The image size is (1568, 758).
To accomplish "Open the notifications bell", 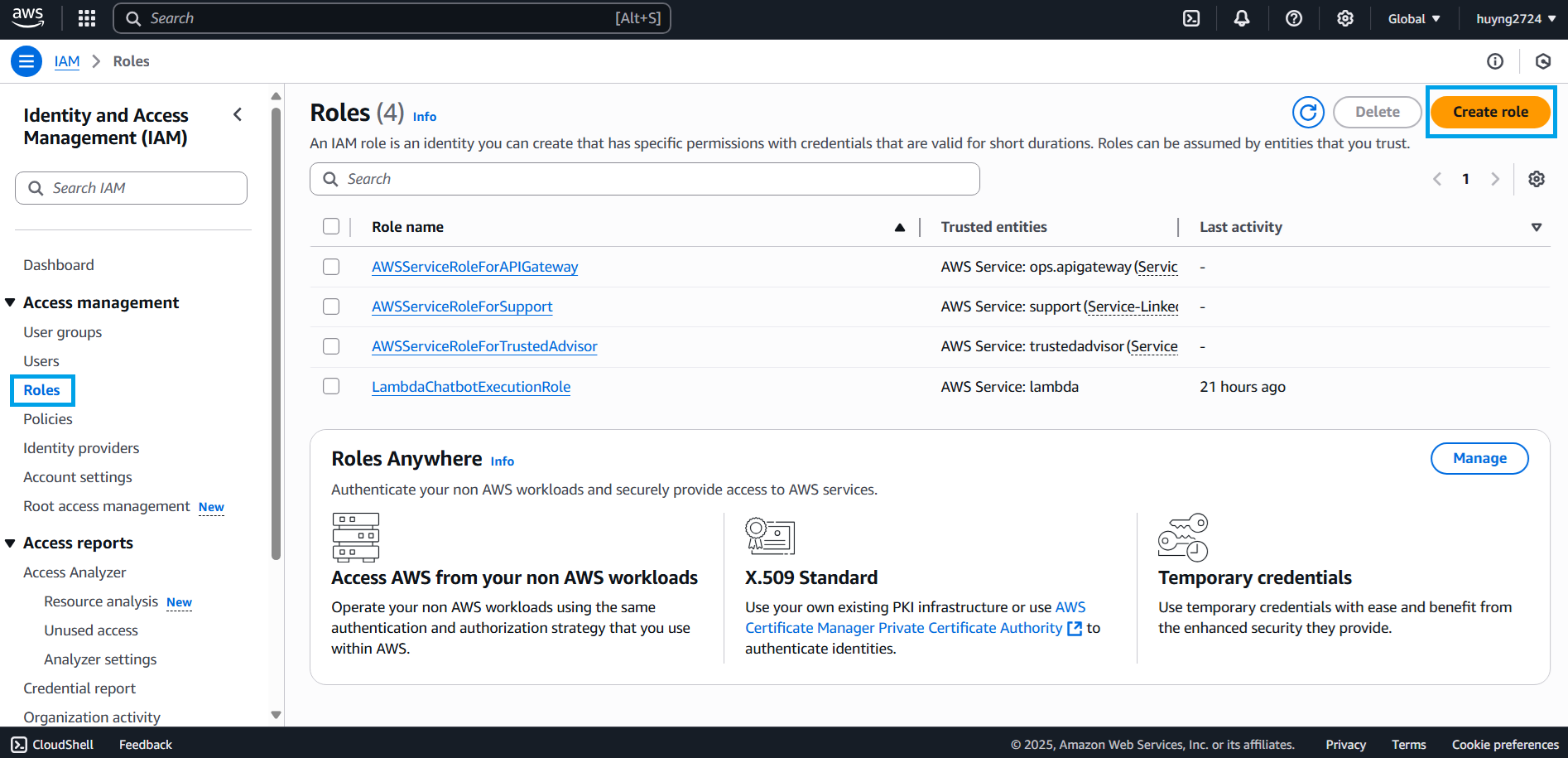I will (x=1242, y=18).
